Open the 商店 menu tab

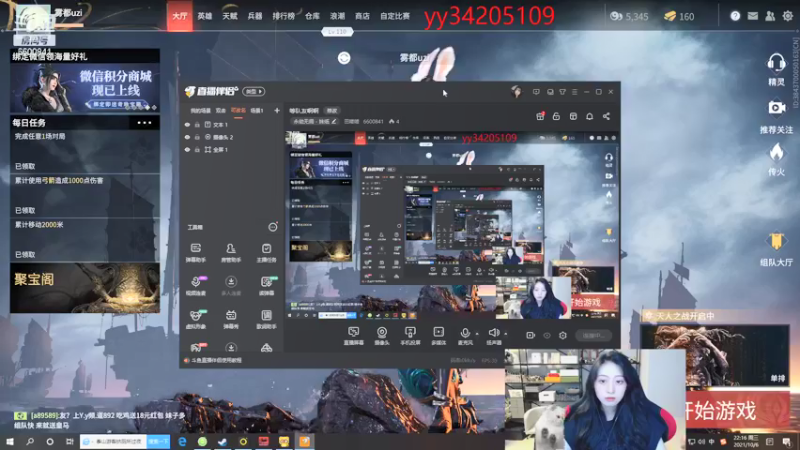(x=362, y=16)
